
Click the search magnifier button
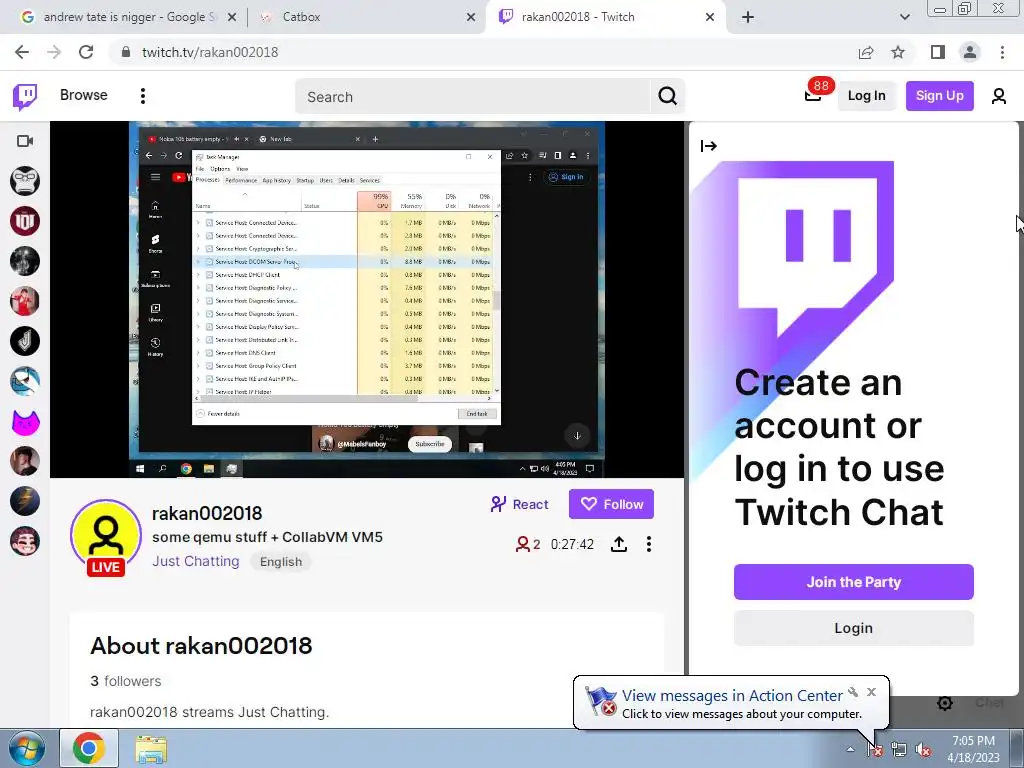667,97
